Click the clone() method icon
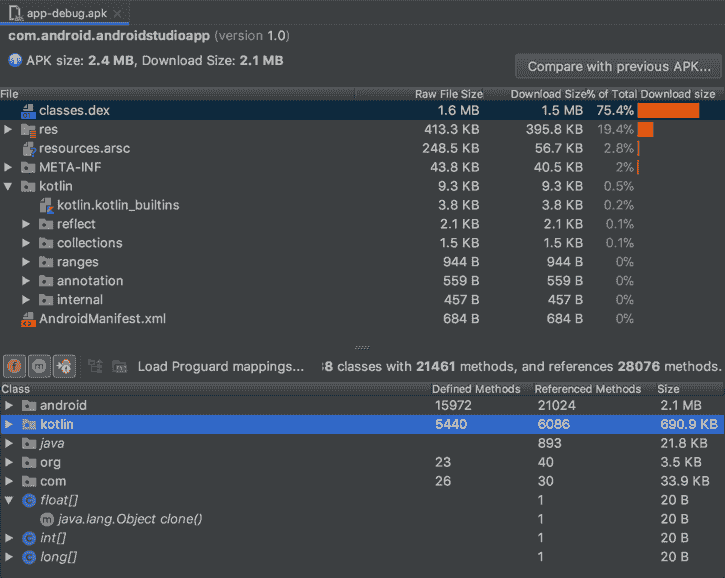Viewport: 725px width, 578px height. pos(47,520)
